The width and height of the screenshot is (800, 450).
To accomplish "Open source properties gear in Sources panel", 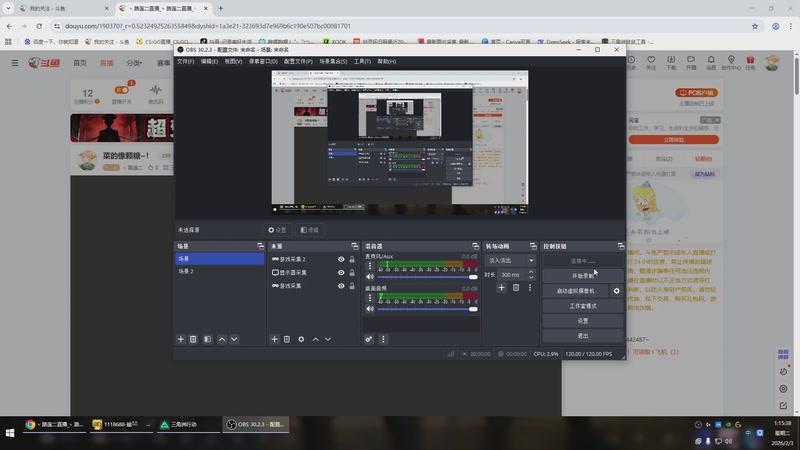I will tap(301, 339).
